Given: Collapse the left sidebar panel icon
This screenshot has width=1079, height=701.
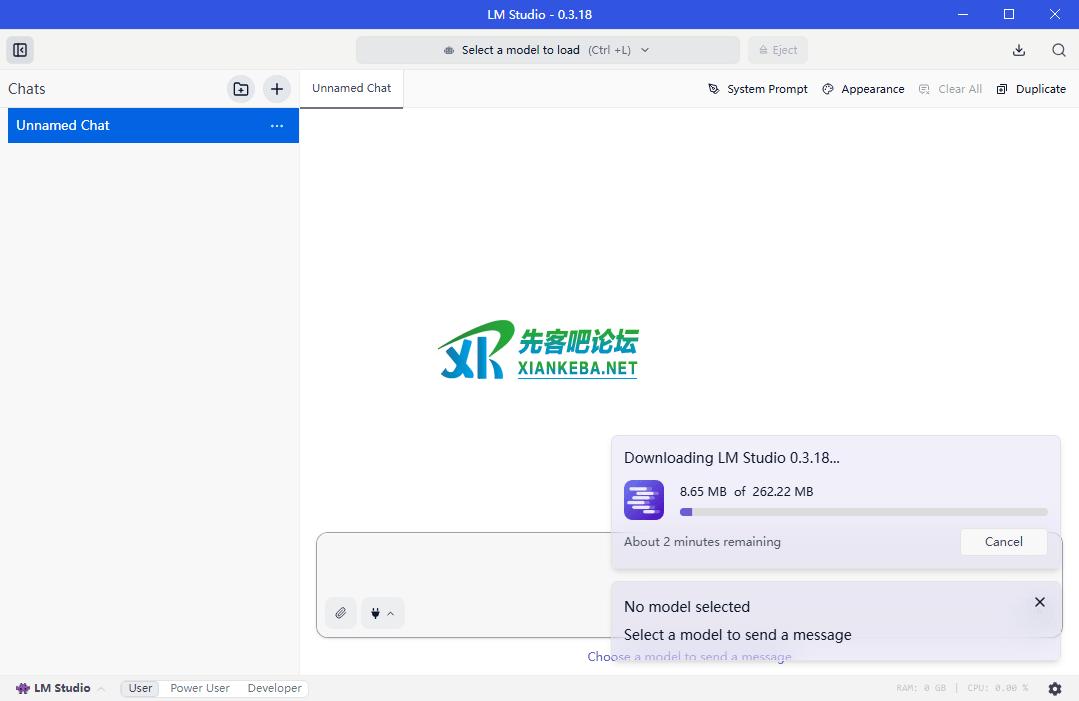Looking at the screenshot, I should [20, 50].
